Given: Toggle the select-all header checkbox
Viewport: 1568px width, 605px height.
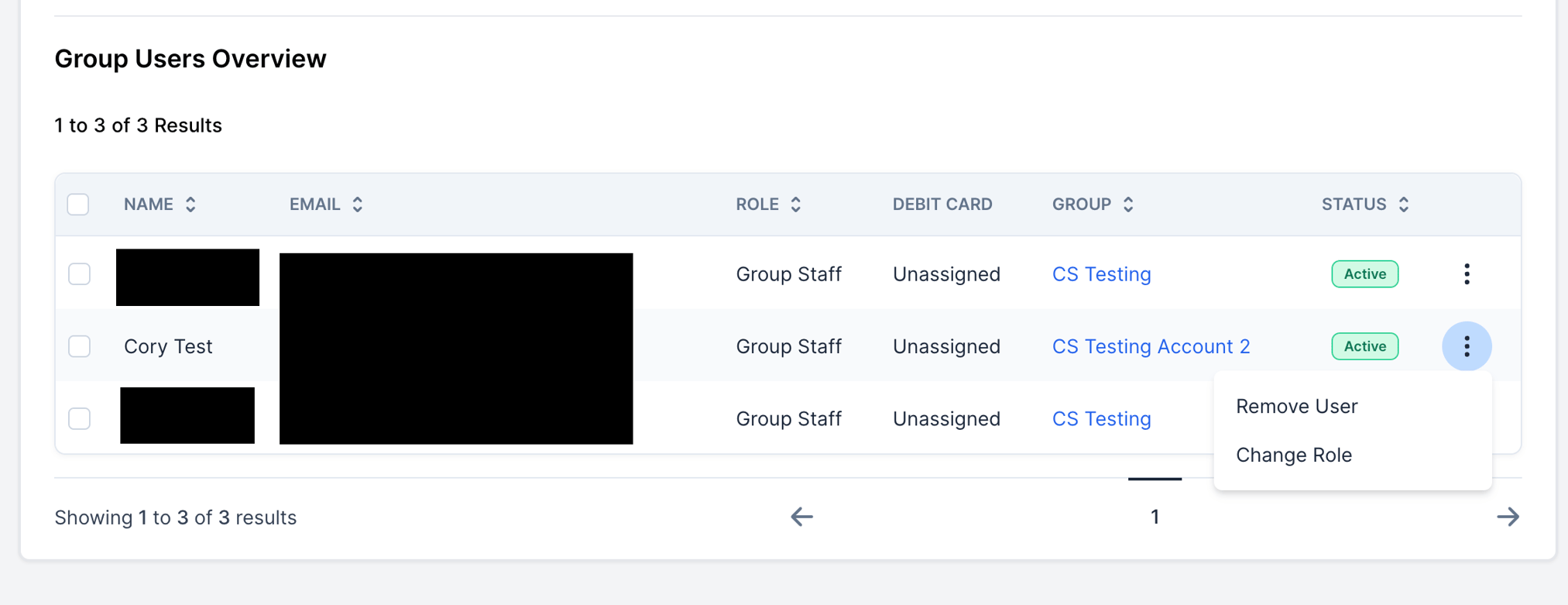Looking at the screenshot, I should 78,205.
